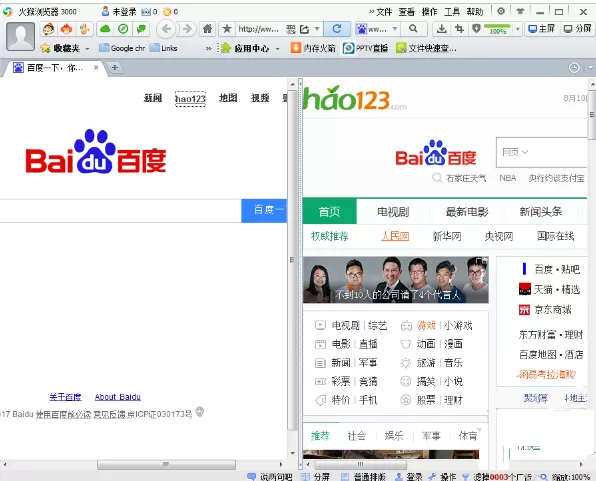This screenshot has width=596, height=481.
Task: Open the 帮助 menu
Action: click(x=475, y=12)
